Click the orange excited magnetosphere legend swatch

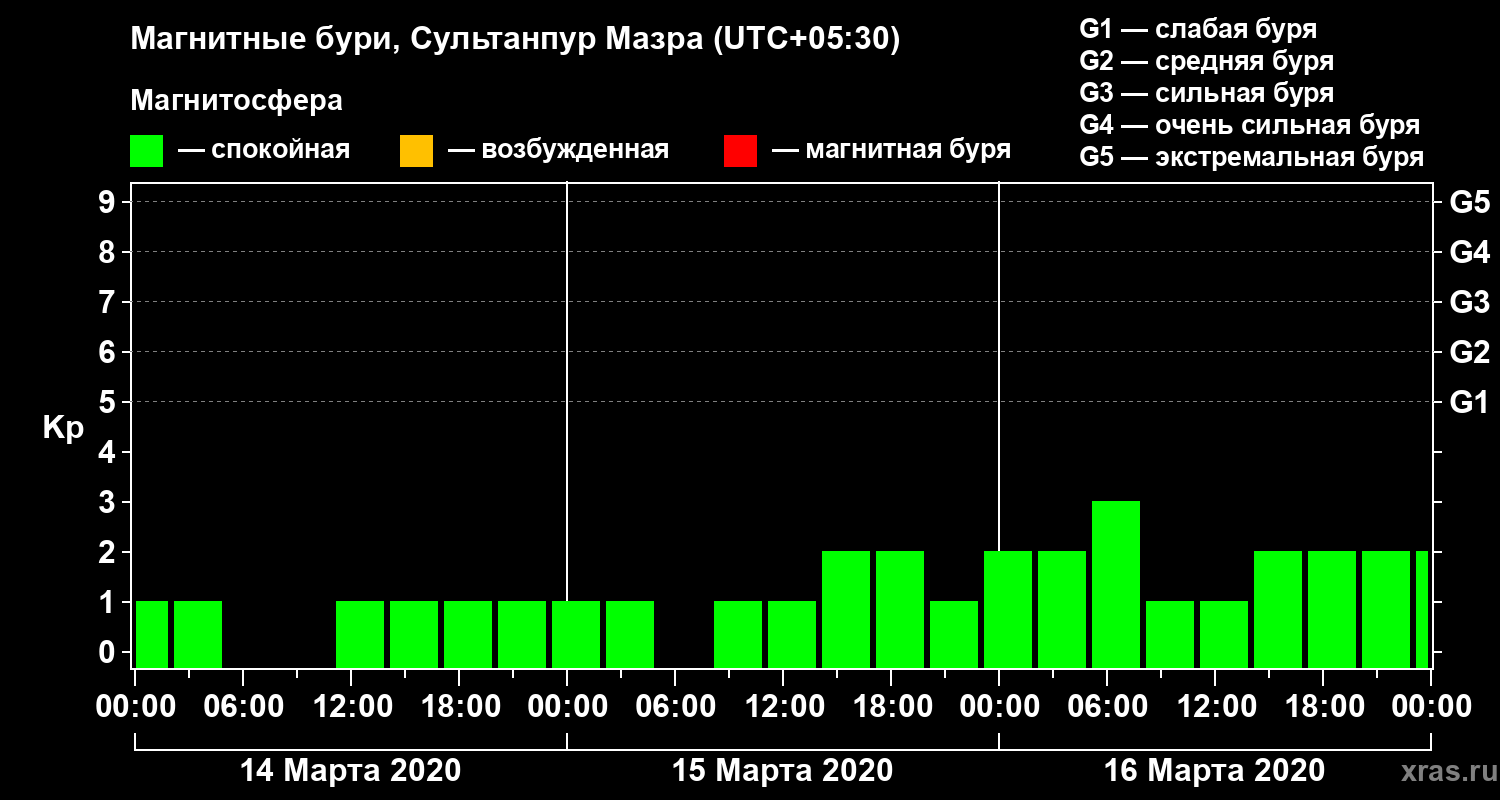[x=416, y=151]
